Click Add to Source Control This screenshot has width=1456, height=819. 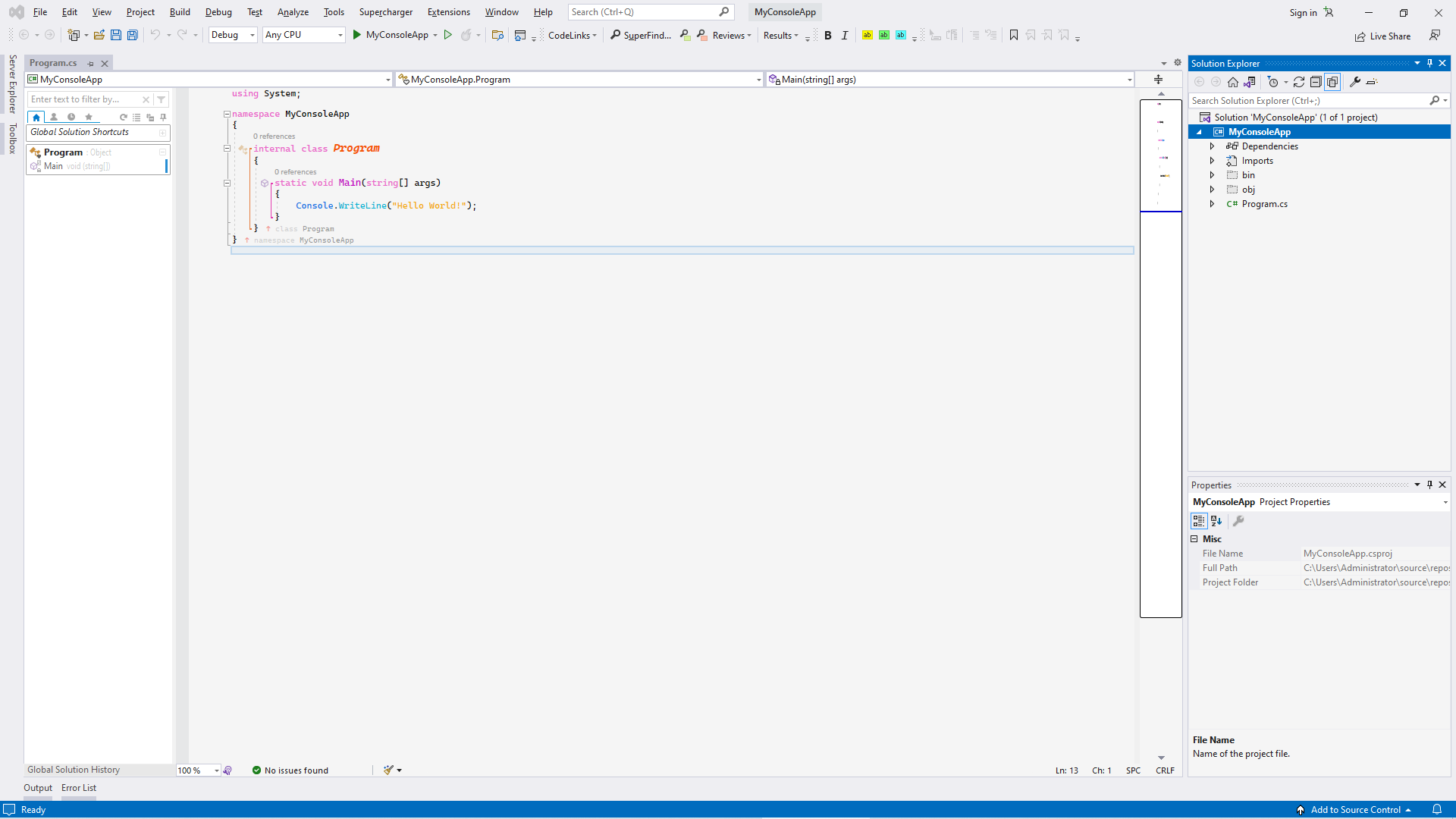click(1354, 810)
